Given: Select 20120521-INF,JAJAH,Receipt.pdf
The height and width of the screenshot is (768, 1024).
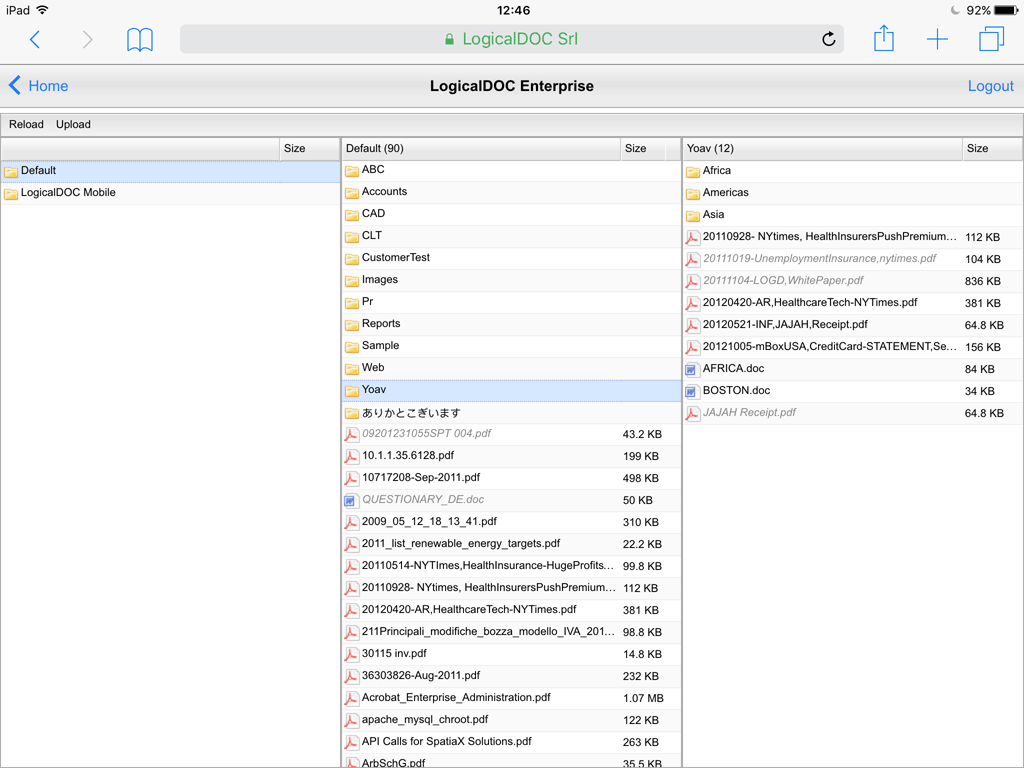Looking at the screenshot, I should (x=852, y=325).
